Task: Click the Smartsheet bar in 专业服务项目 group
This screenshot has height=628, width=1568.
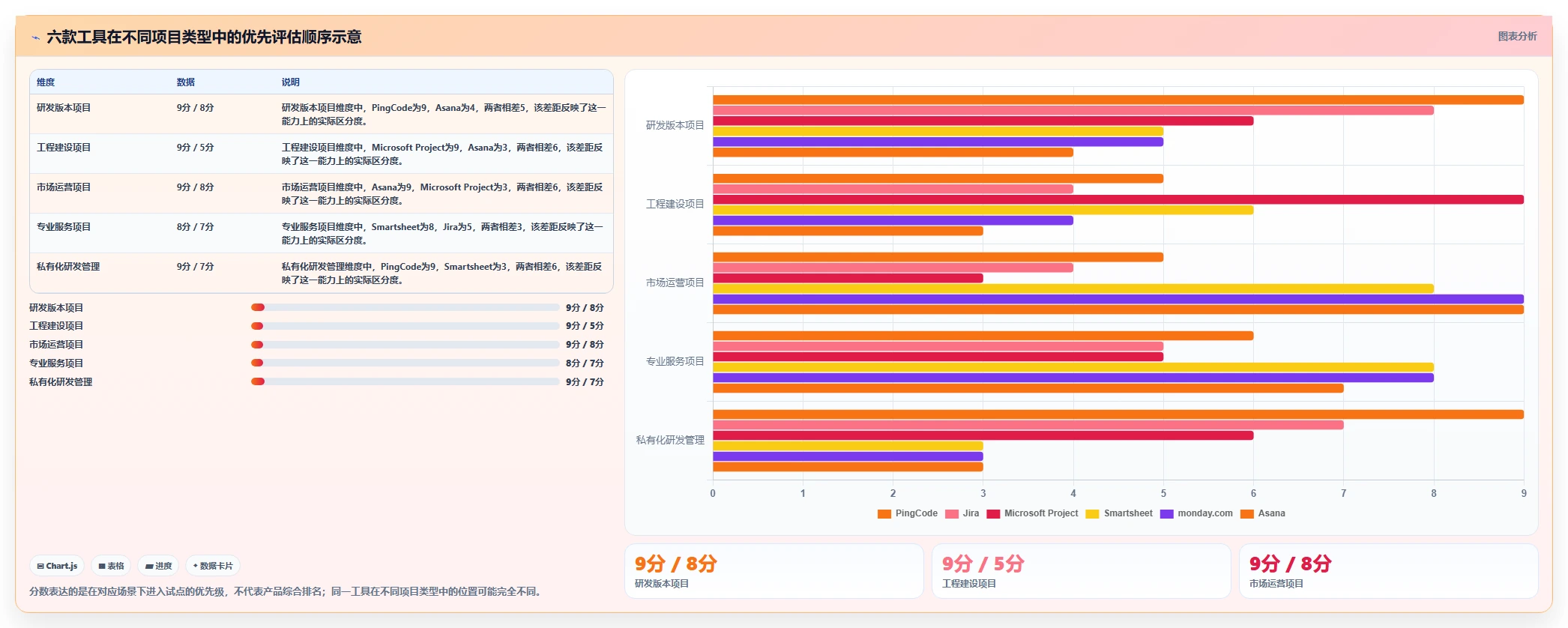Action: 1073,367
